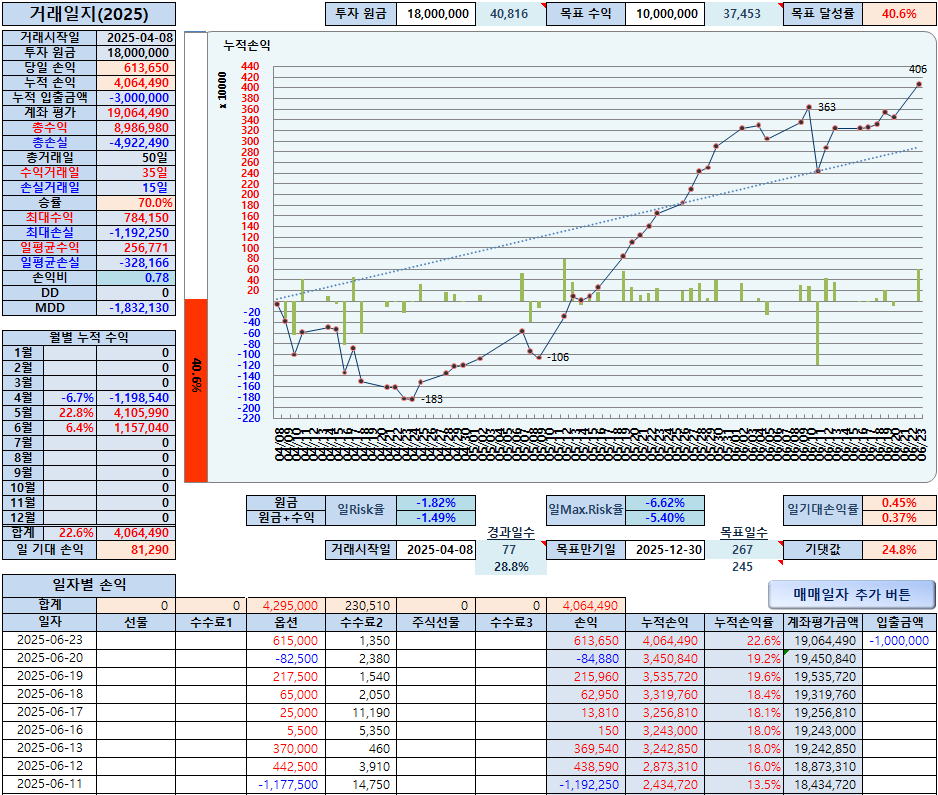Click the 목표 수익 value 10,000,000

point(666,14)
